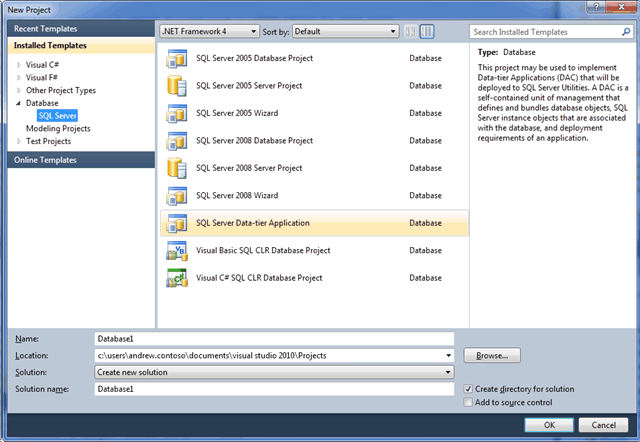Click the Visual Basic SQL CLR Database Project icon
Viewport: 640px width, 442px height.
[177, 251]
